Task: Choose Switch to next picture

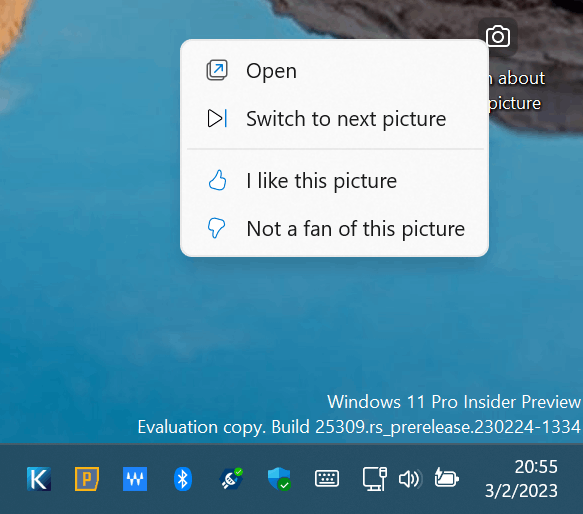Action: tap(334, 119)
